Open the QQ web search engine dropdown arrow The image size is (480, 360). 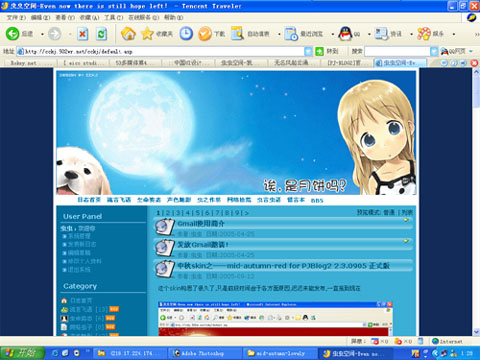471,51
